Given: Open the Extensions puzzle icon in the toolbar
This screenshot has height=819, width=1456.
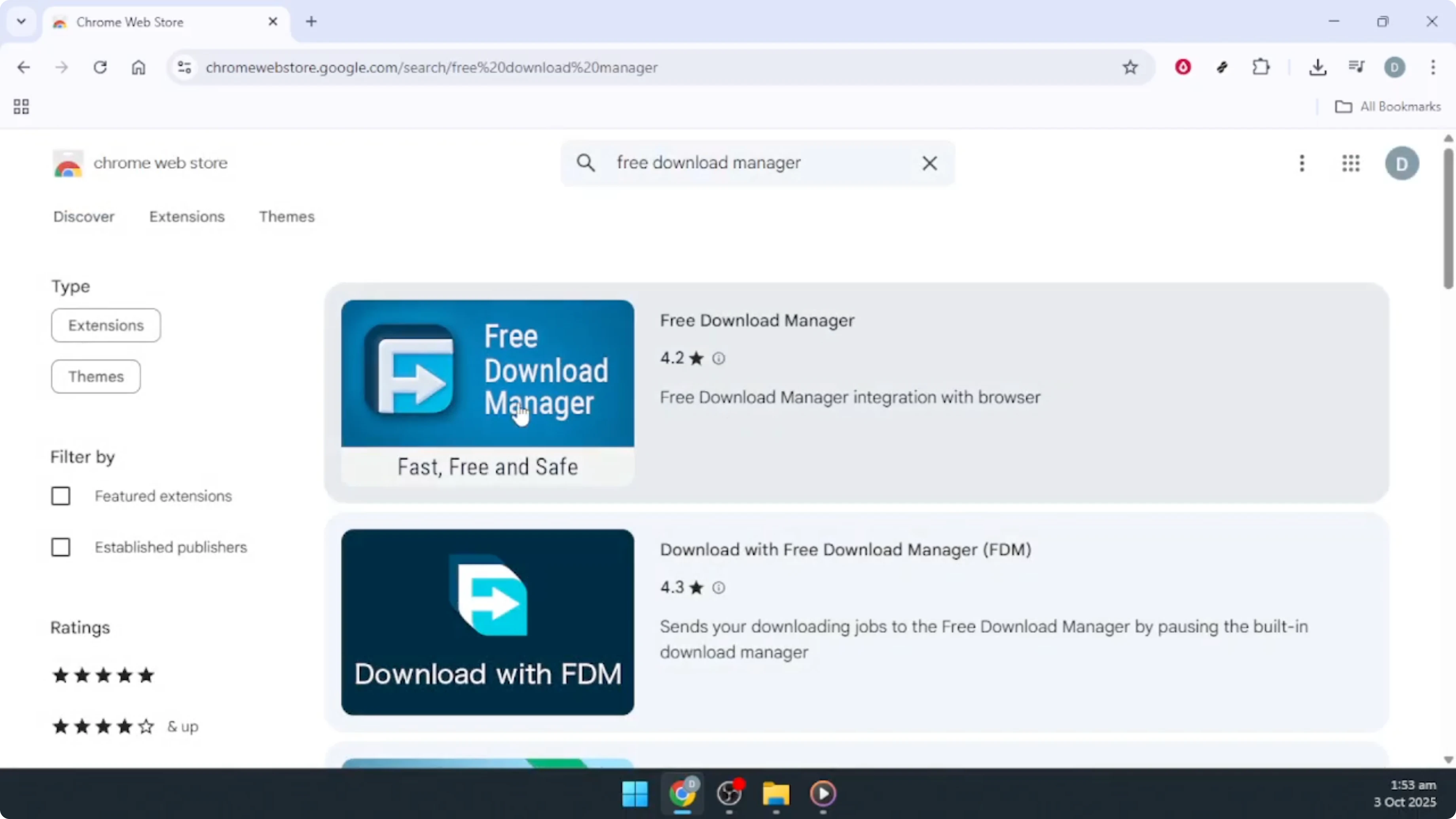Looking at the screenshot, I should click(1261, 67).
